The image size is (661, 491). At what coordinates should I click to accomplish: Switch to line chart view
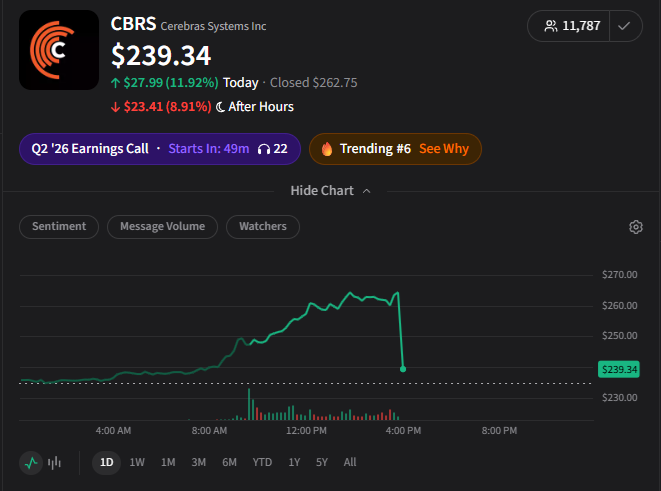(31, 463)
